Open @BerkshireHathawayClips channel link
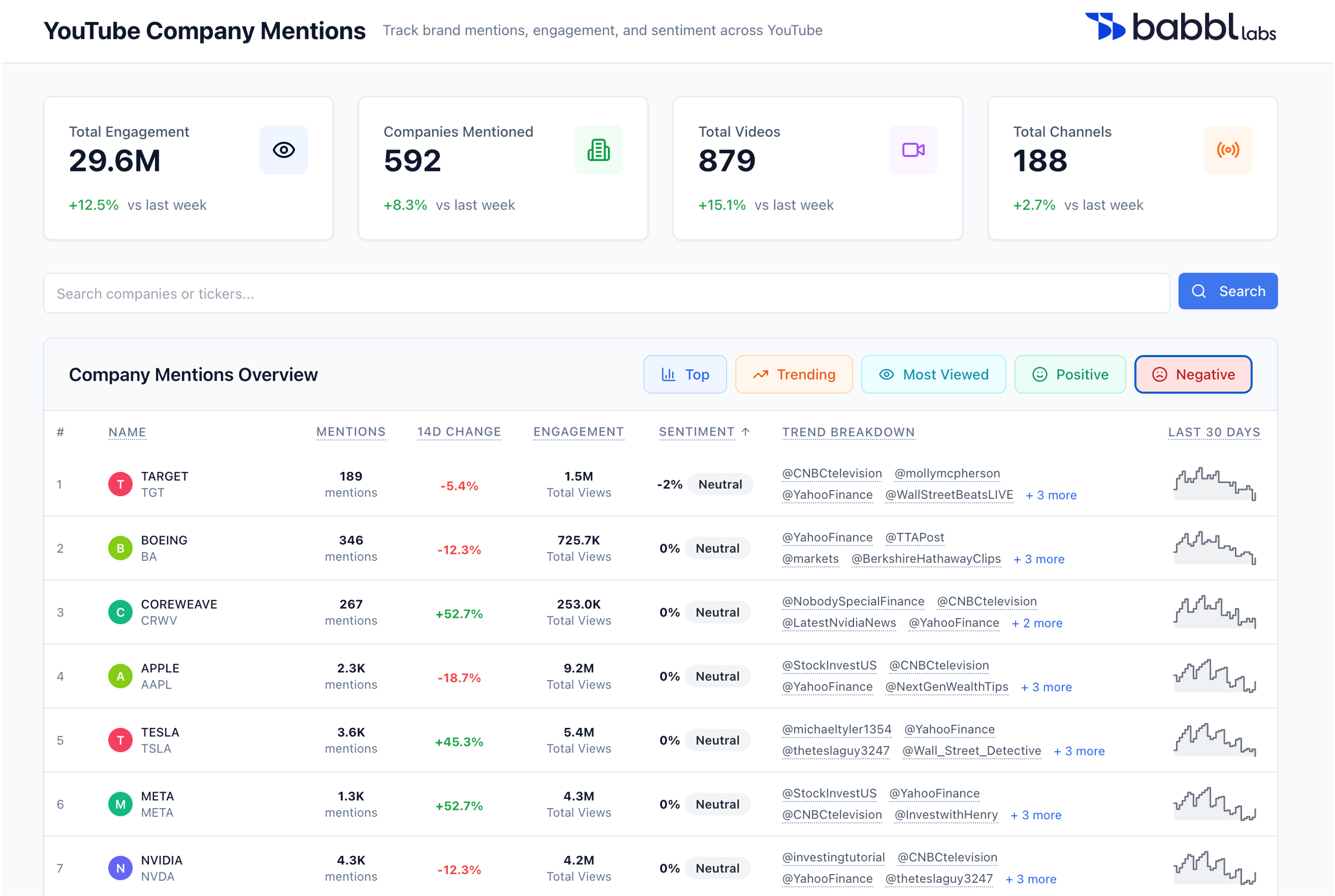 click(926, 559)
